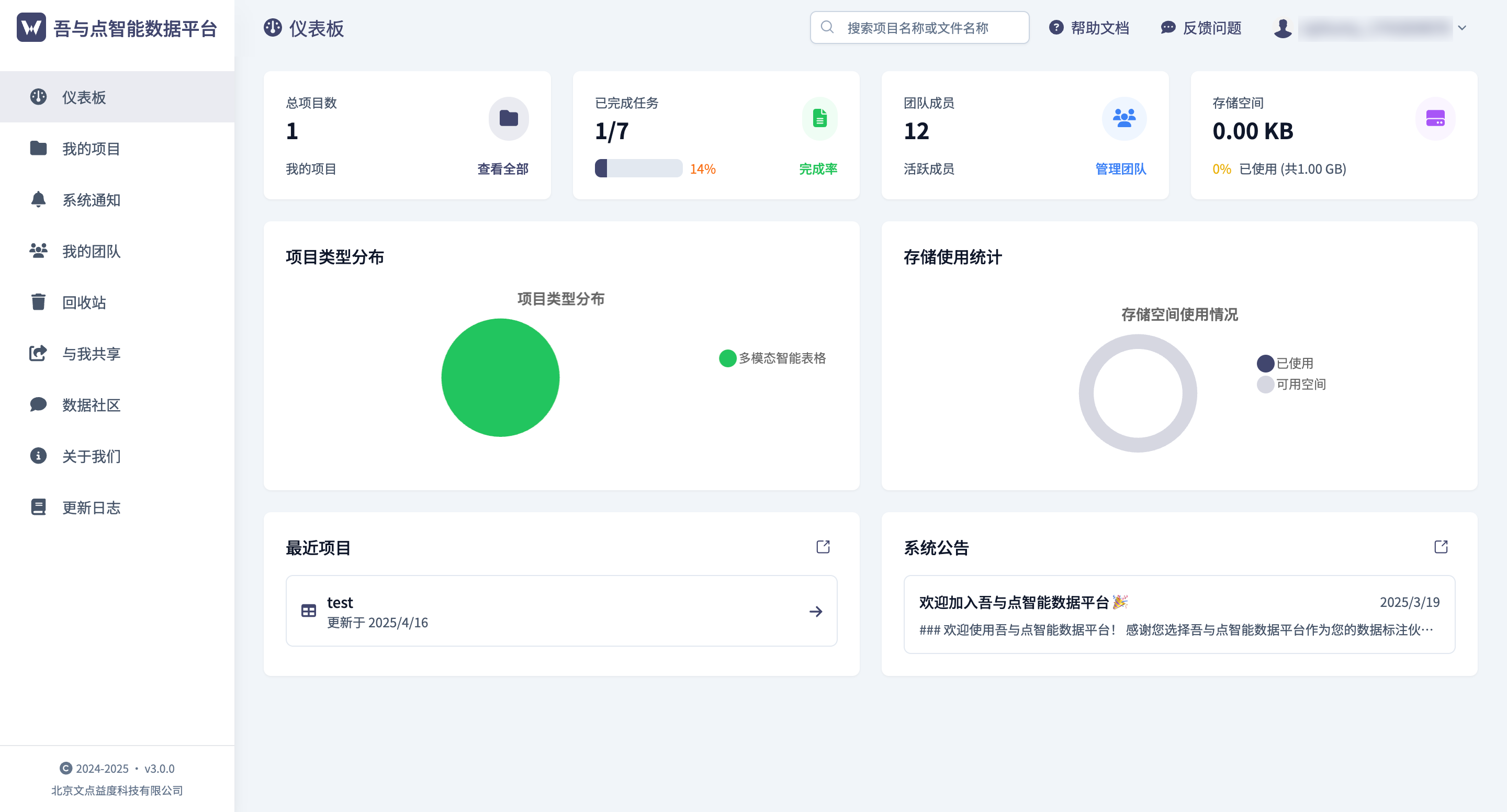Expand the user account dropdown chevron
1507x812 pixels.
click(x=1462, y=28)
